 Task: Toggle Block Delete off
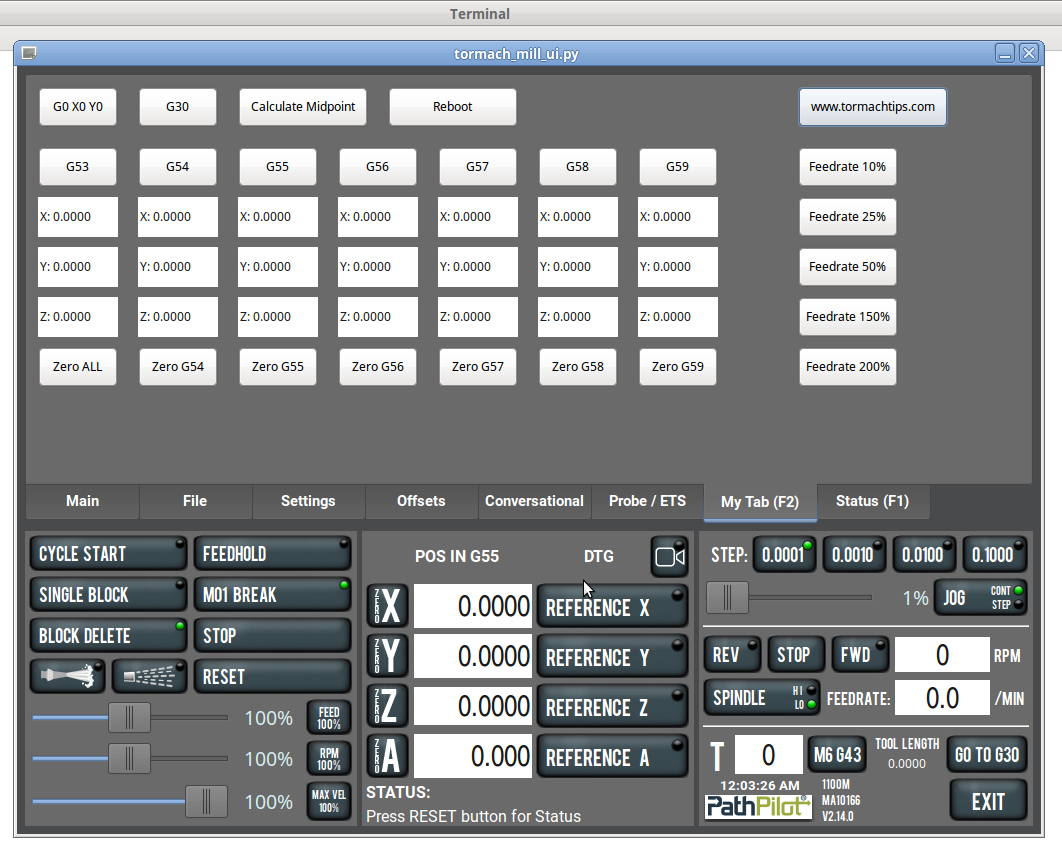point(108,636)
